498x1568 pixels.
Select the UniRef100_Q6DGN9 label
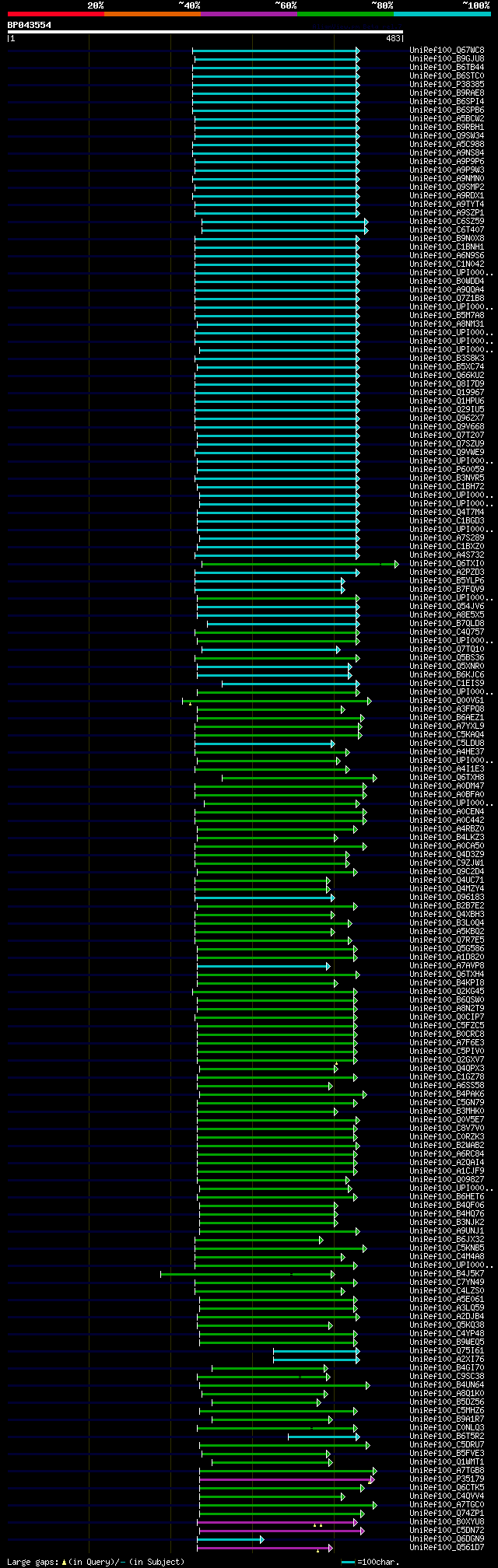(x=447, y=1538)
